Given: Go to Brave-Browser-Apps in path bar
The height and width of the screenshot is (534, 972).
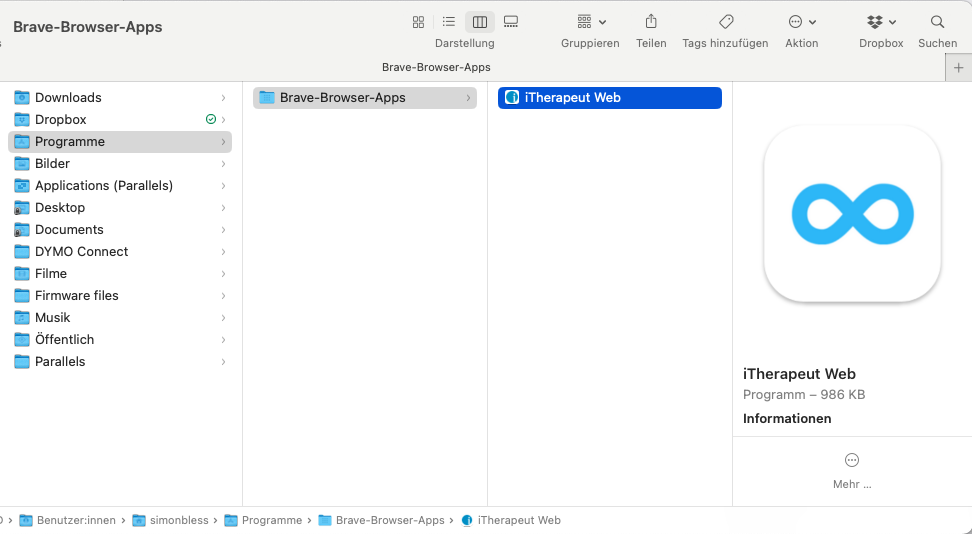Looking at the screenshot, I should coord(381,520).
